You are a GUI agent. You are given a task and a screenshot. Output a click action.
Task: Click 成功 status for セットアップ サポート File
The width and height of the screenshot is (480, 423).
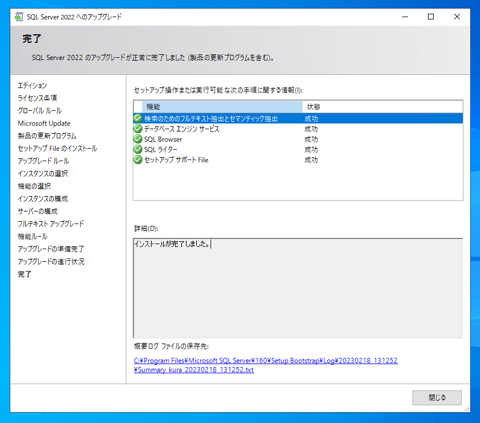311,160
